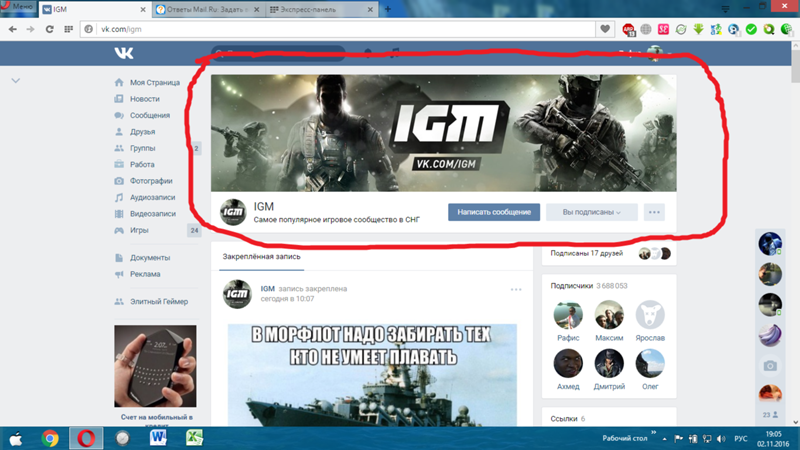Open subscriber Рафис avatar
This screenshot has height=450, width=800.
click(x=568, y=315)
